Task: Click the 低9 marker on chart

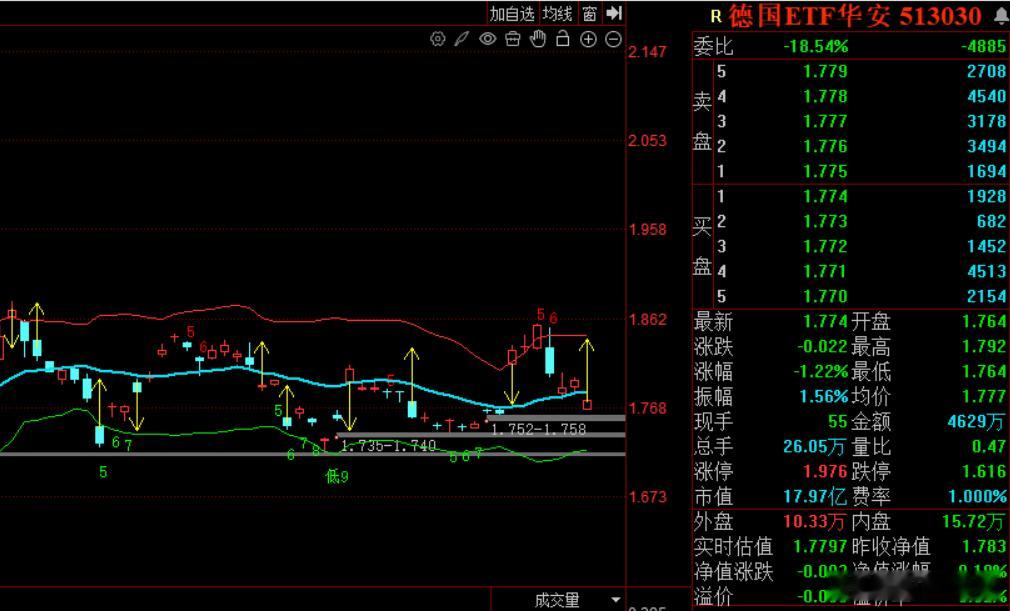Action: (x=337, y=477)
